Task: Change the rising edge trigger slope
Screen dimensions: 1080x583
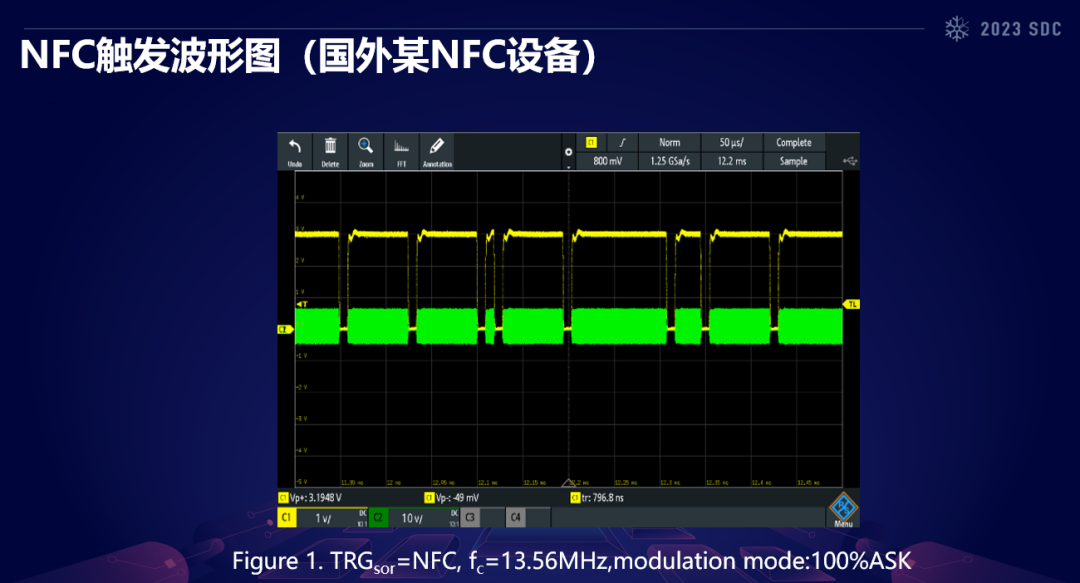Action: 623,143
